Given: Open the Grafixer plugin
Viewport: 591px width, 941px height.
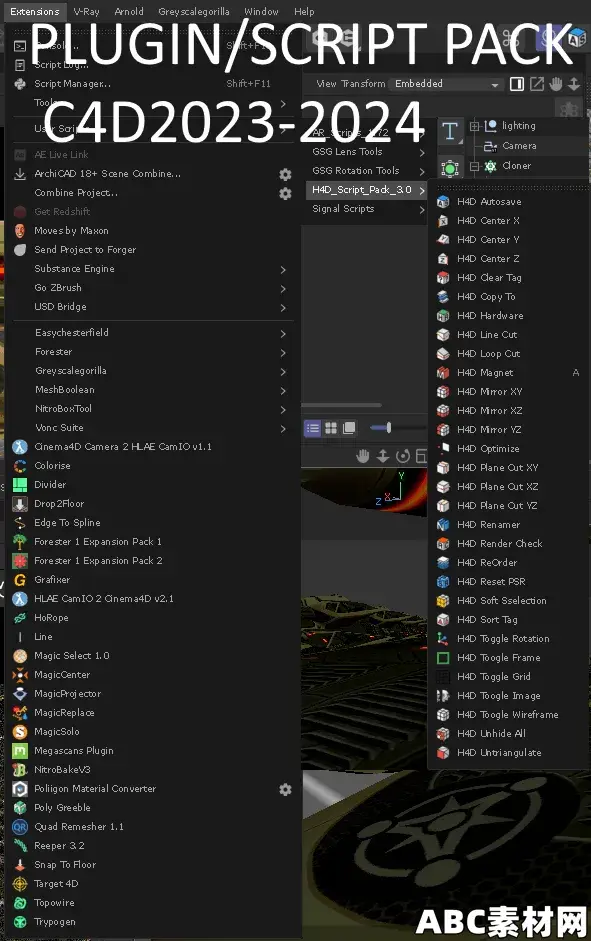Looking at the screenshot, I should (x=52, y=580).
